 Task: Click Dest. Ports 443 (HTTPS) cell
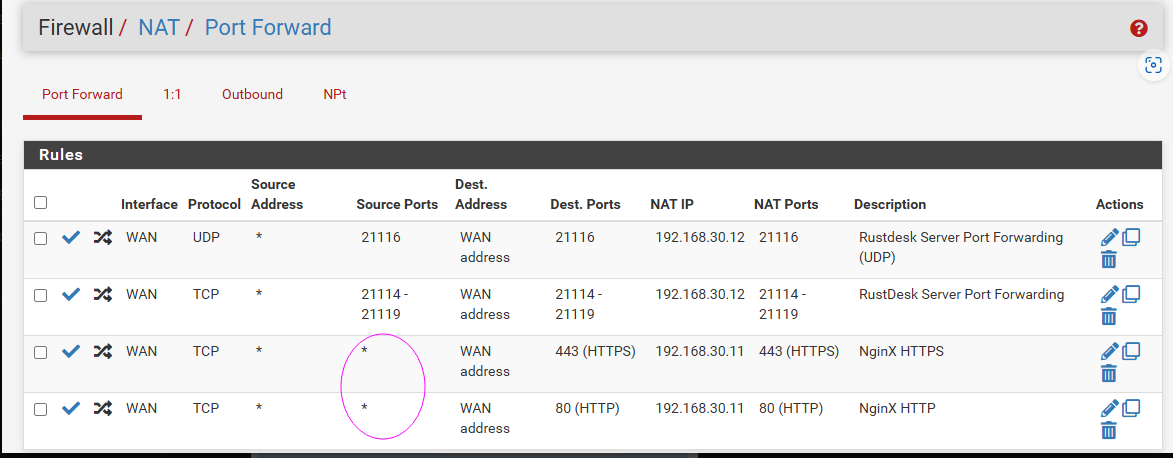pos(595,352)
